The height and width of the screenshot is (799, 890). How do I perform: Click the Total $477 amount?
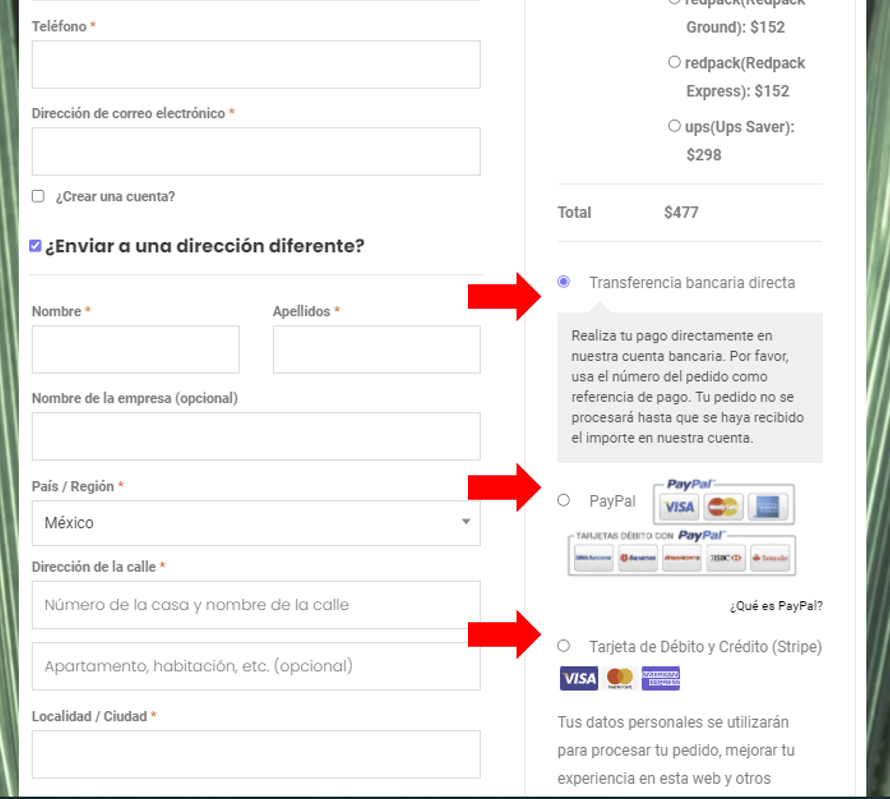tap(681, 213)
